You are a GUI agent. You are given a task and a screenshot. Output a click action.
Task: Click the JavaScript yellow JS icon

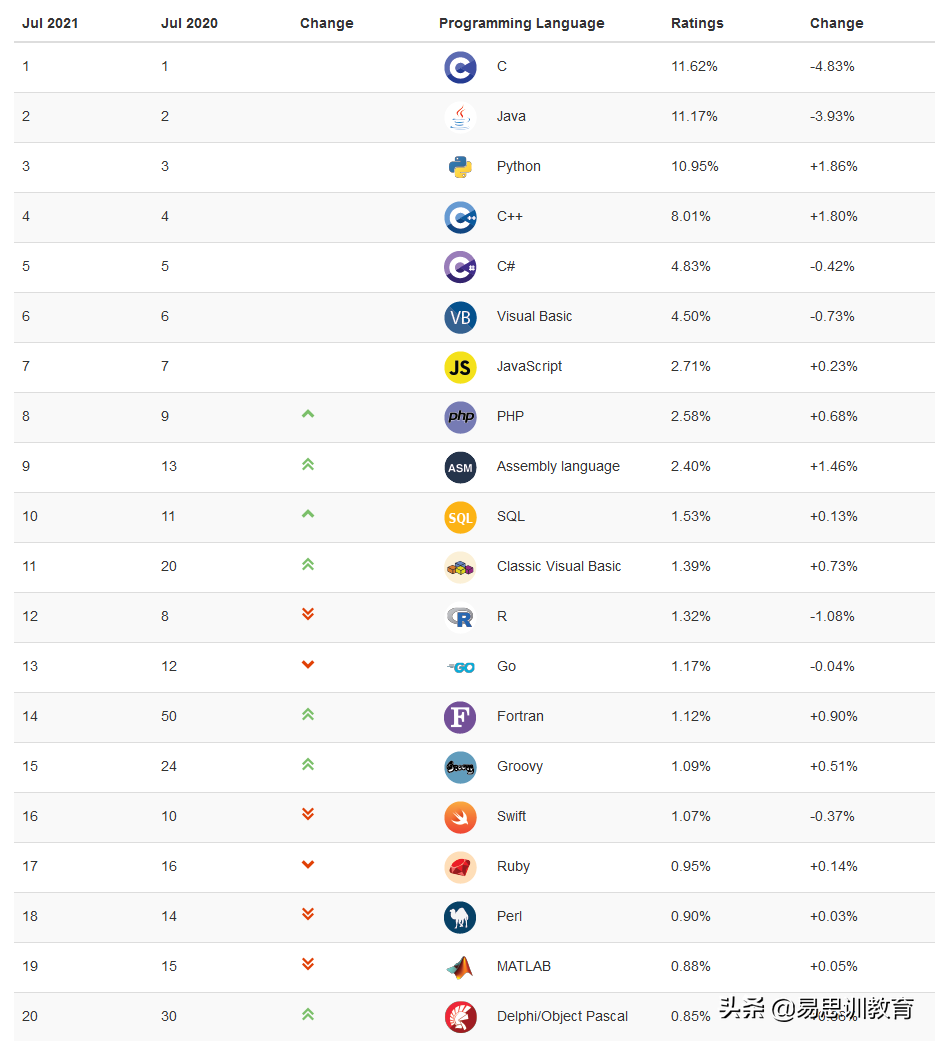[460, 367]
